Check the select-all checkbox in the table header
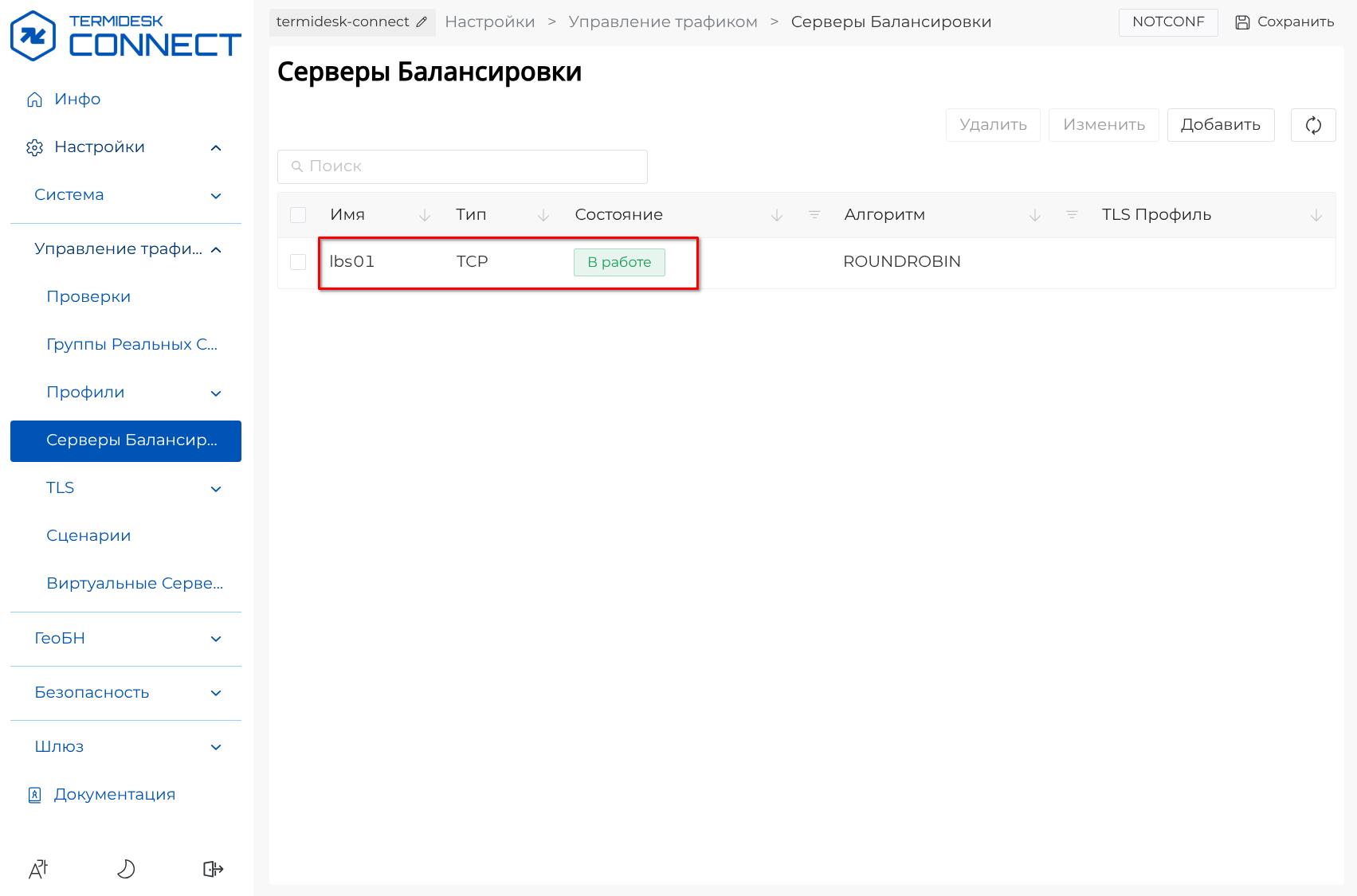The width and height of the screenshot is (1357, 896). click(x=298, y=215)
